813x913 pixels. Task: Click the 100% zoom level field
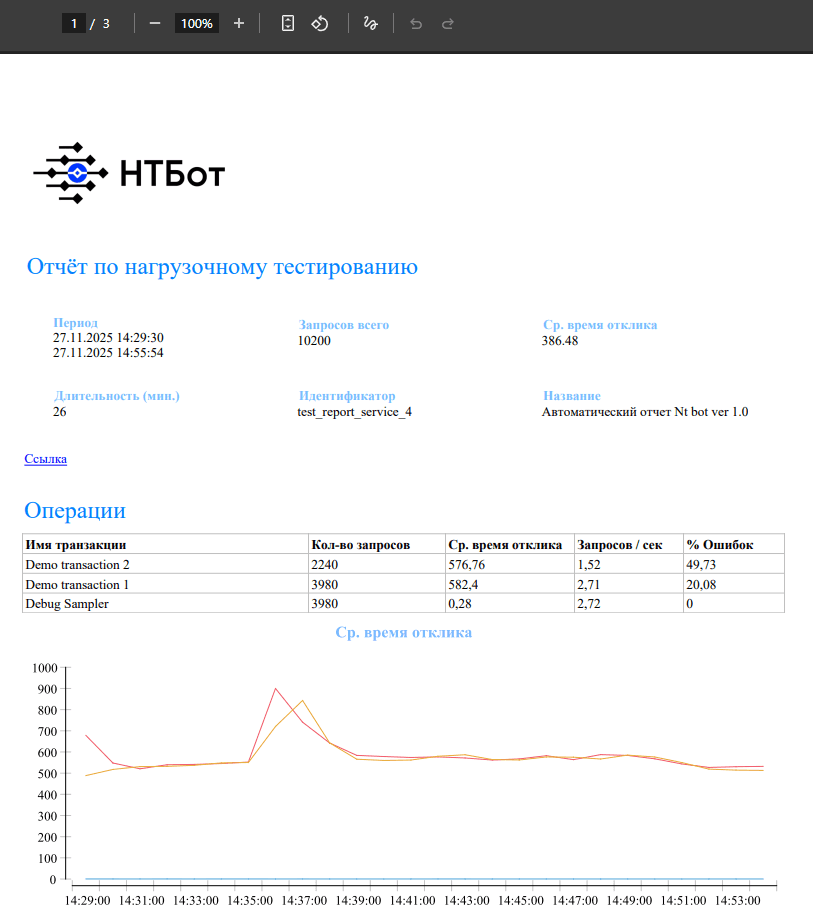pos(197,23)
